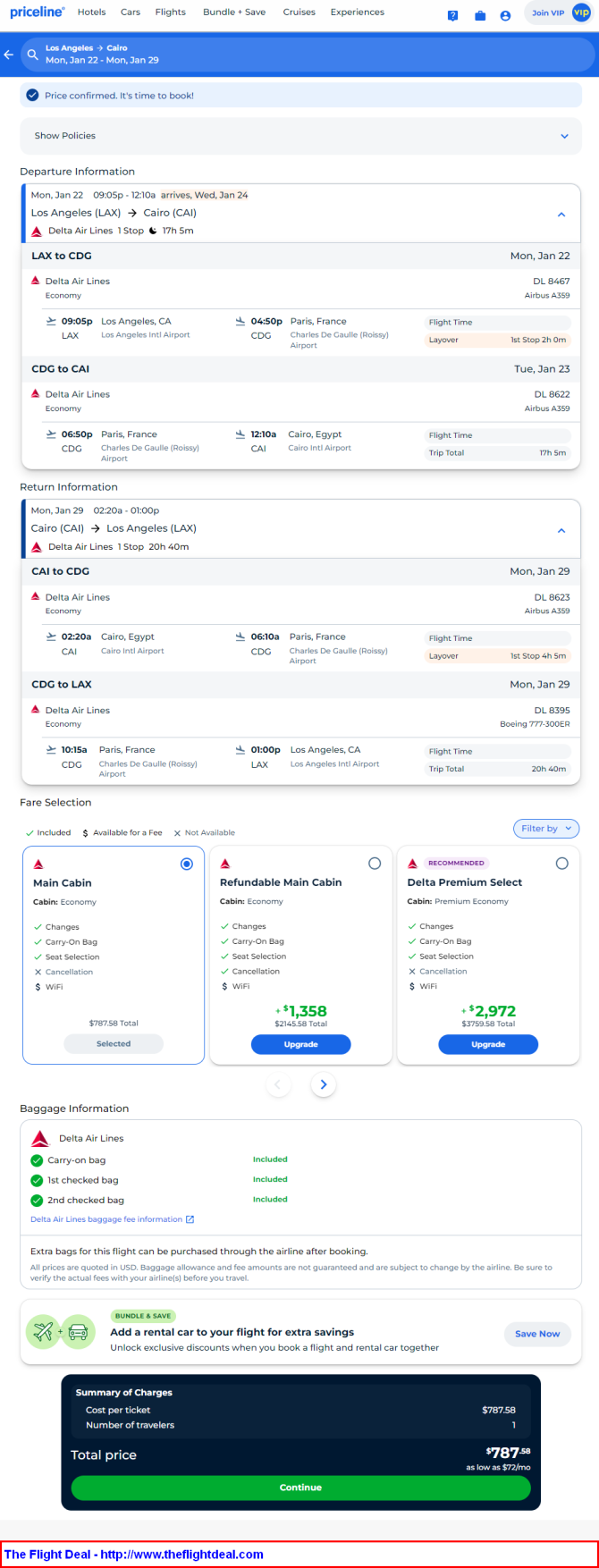Image resolution: width=599 pixels, height=1568 pixels.
Task: Open the Hotels menu item
Action: 91,13
